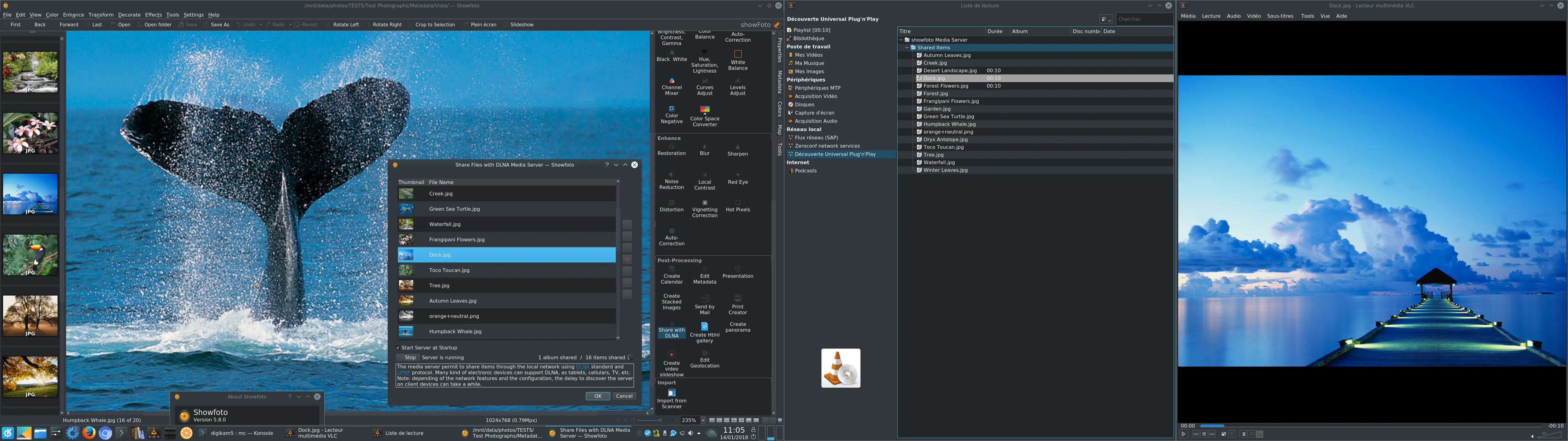Open the White Balance tool

(x=737, y=60)
